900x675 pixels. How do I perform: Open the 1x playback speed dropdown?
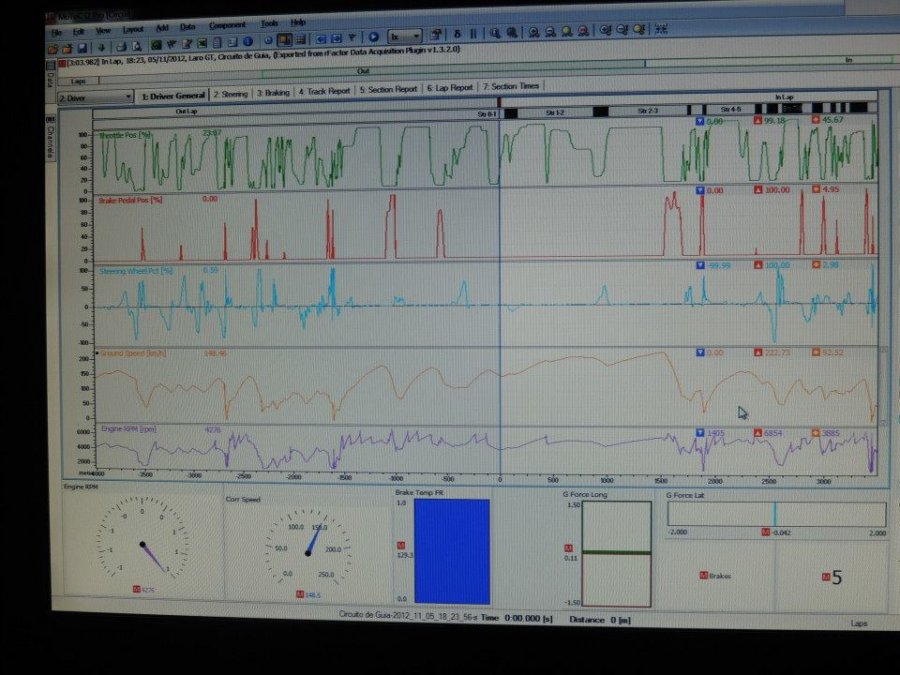(x=405, y=36)
